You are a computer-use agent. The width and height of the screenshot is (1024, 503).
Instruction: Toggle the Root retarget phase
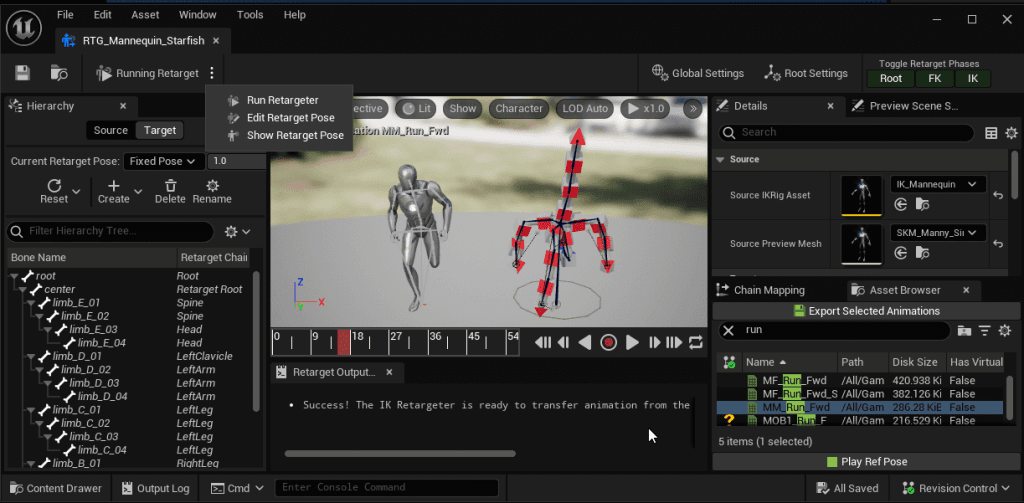coord(890,78)
